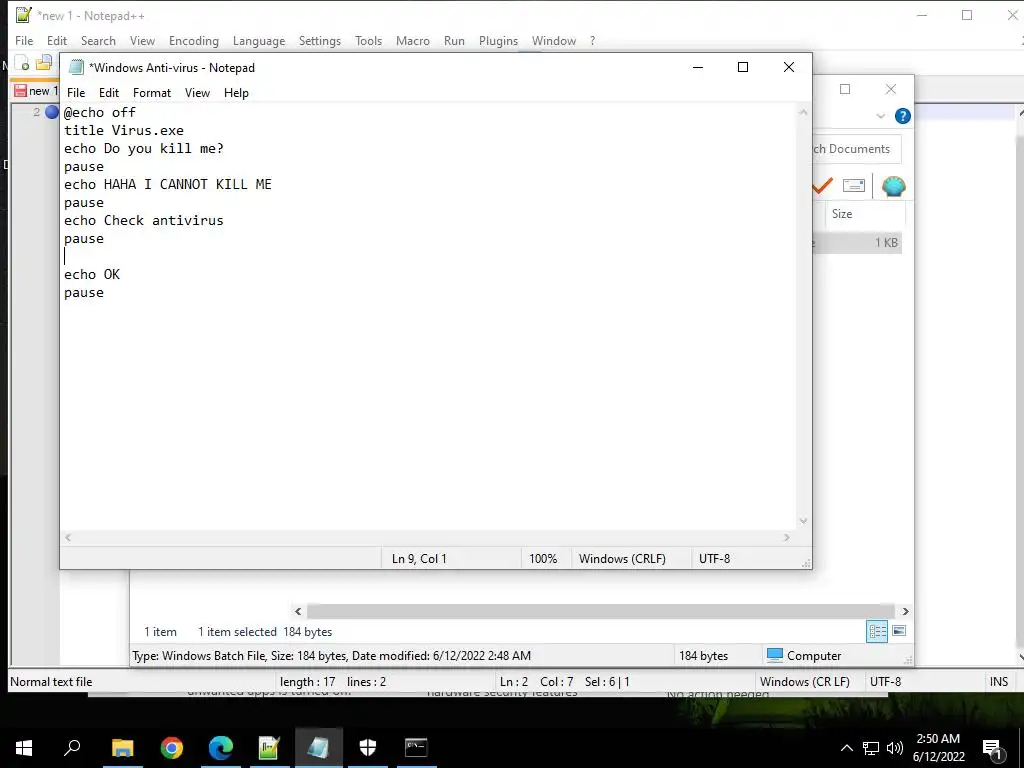
Task: Click the INS indicator in Notepad++ status bar
Action: [999, 682]
